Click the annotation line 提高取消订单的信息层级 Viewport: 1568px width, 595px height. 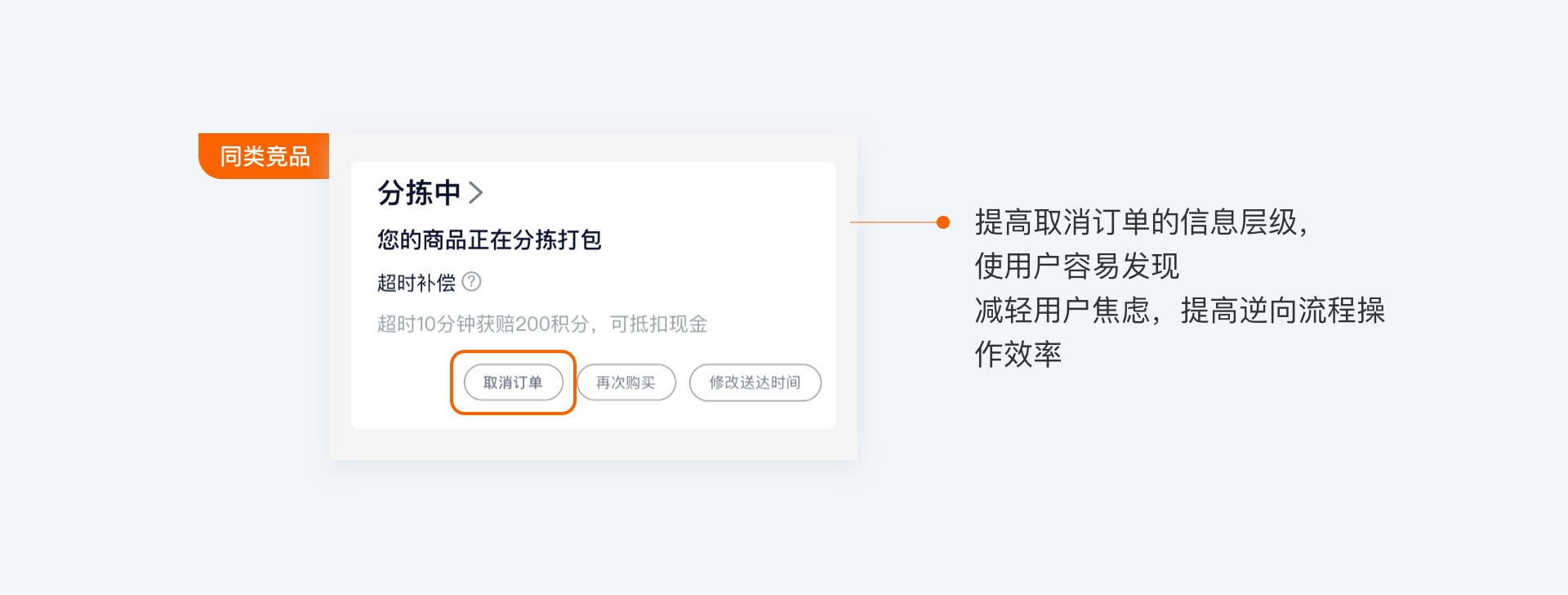pyautogui.click(x=1141, y=222)
